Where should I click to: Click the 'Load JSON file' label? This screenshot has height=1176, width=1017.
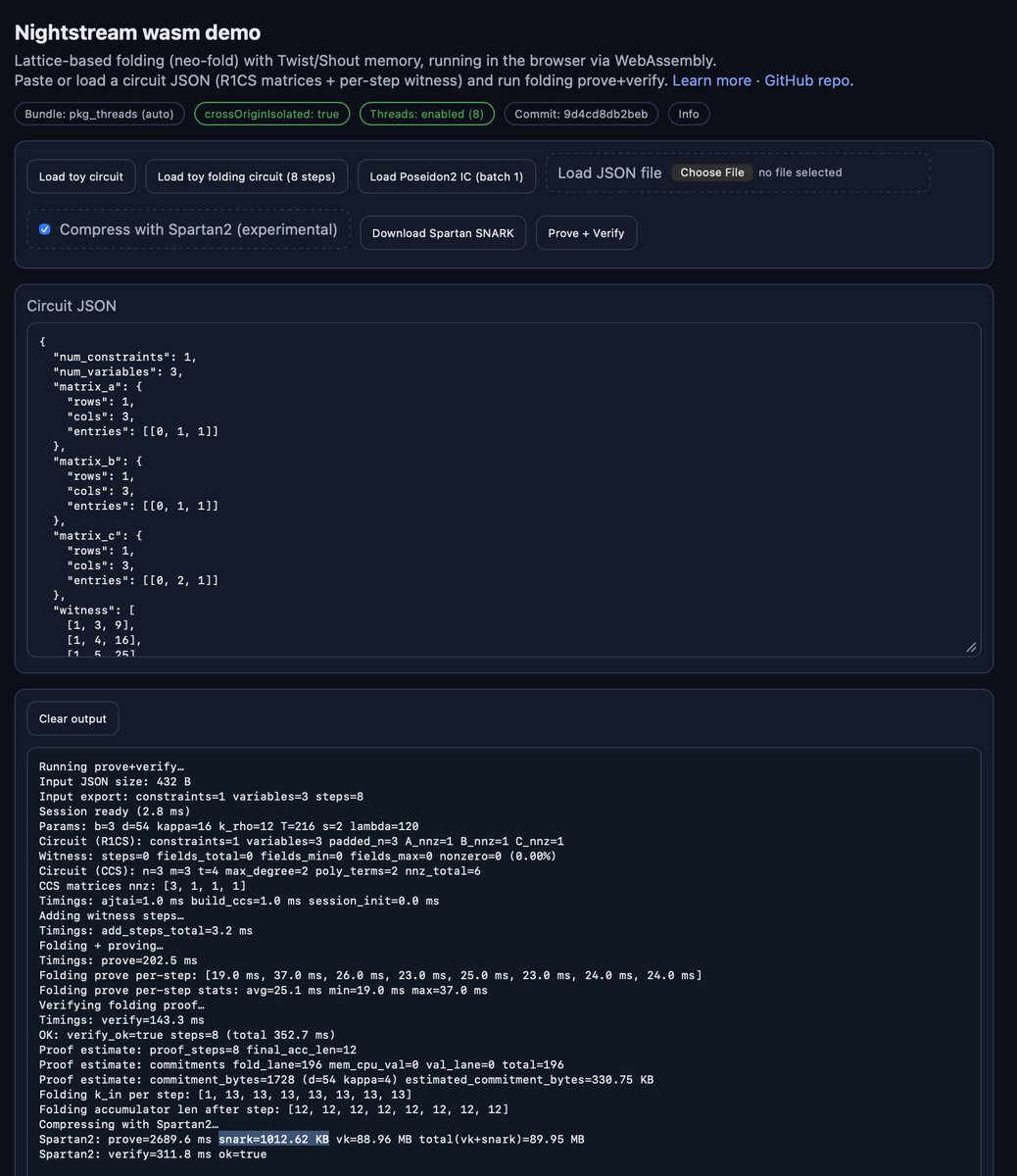point(609,172)
